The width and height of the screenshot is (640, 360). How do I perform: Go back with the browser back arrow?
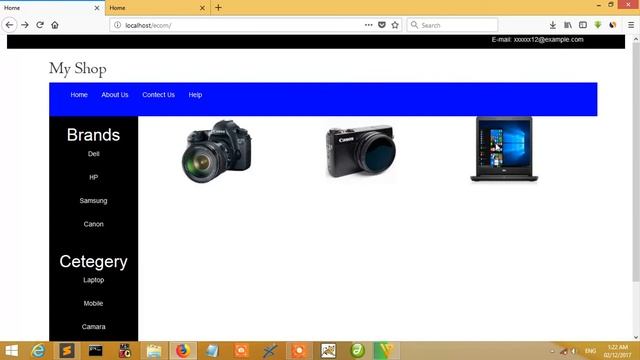click(9, 25)
